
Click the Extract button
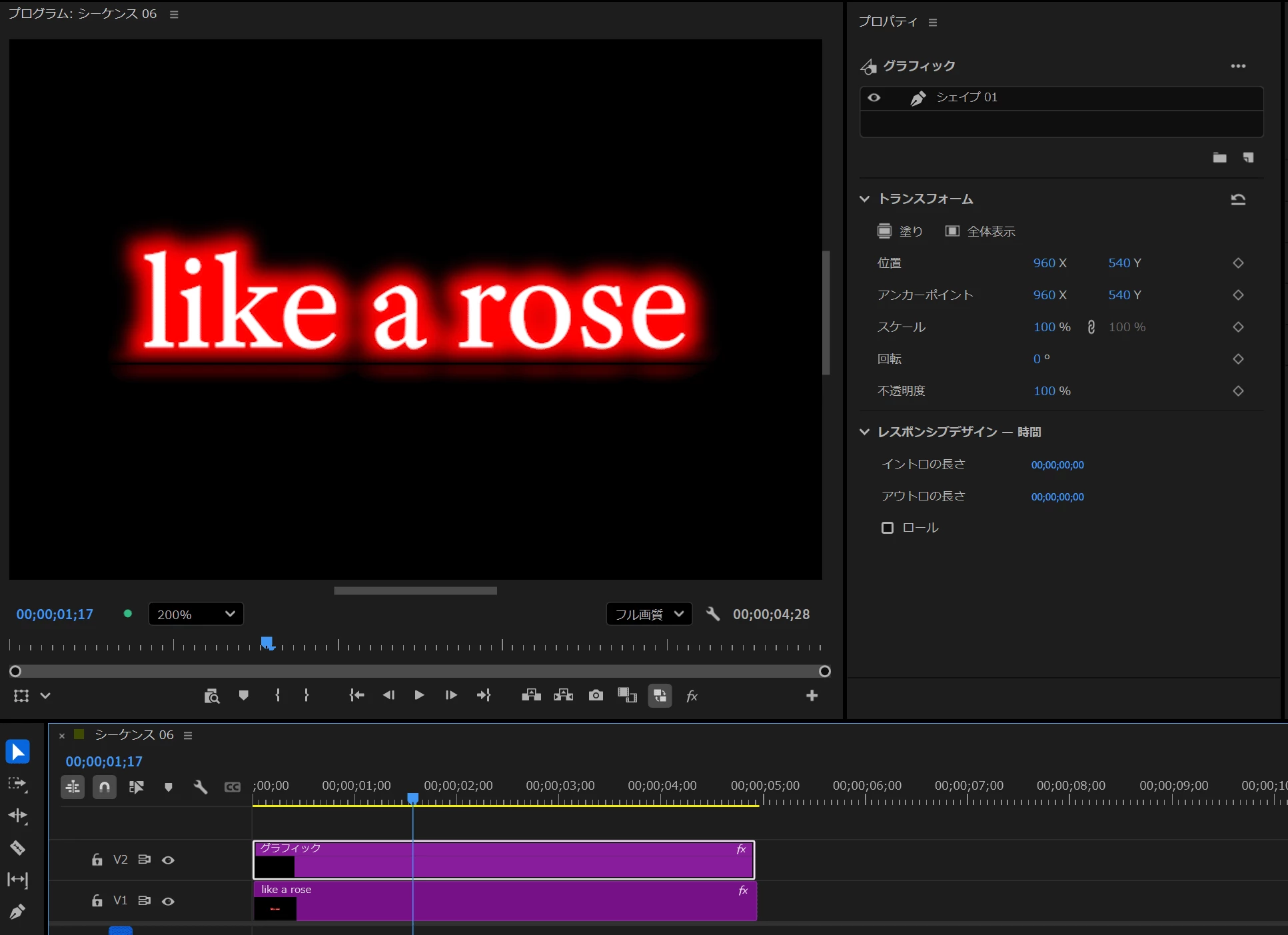tap(564, 696)
